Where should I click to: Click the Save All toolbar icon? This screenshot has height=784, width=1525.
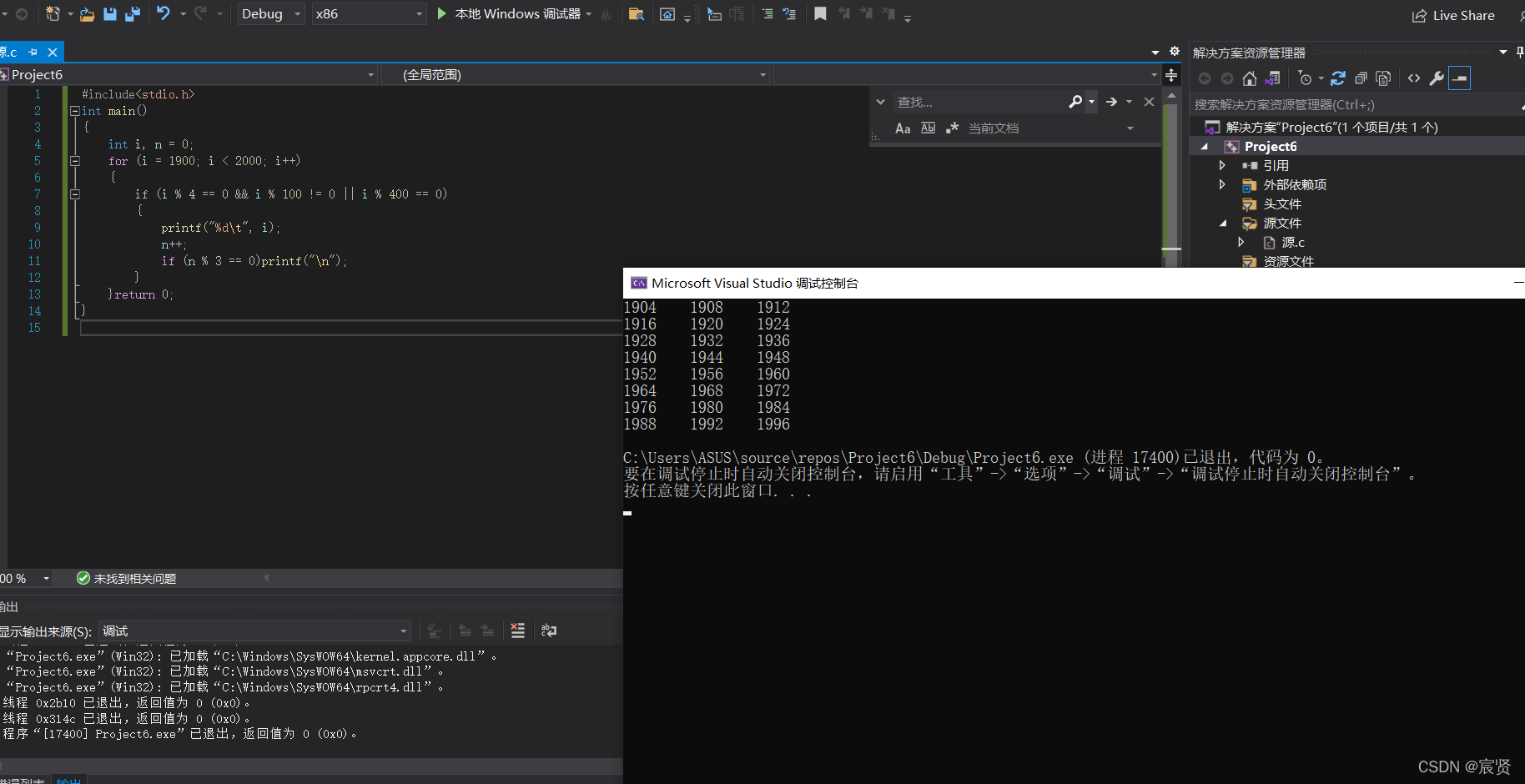click(132, 13)
